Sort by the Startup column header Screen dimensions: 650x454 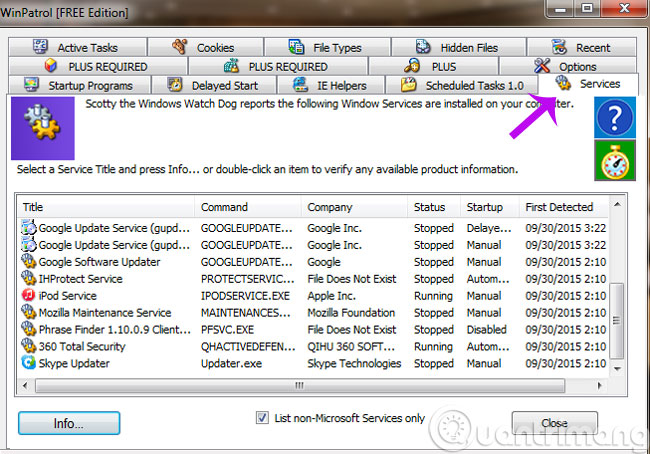[x=490, y=207]
